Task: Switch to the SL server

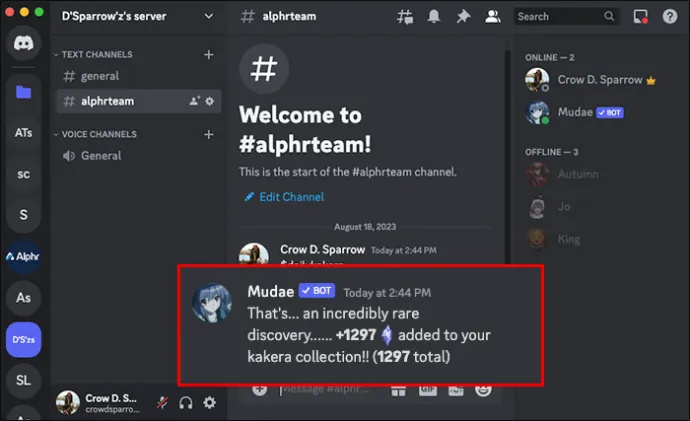Action: coord(23,380)
